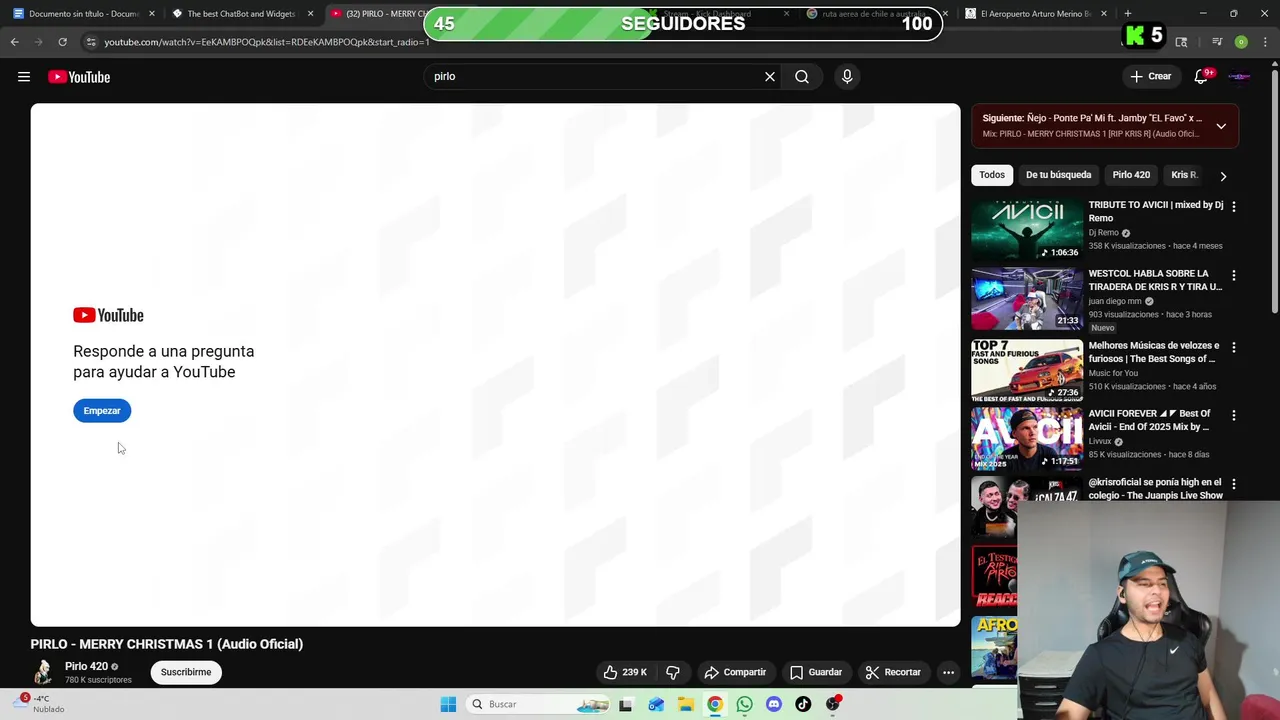The image size is (1280, 720).
Task: Open the juan diego mm channel link
Action: point(1115,301)
